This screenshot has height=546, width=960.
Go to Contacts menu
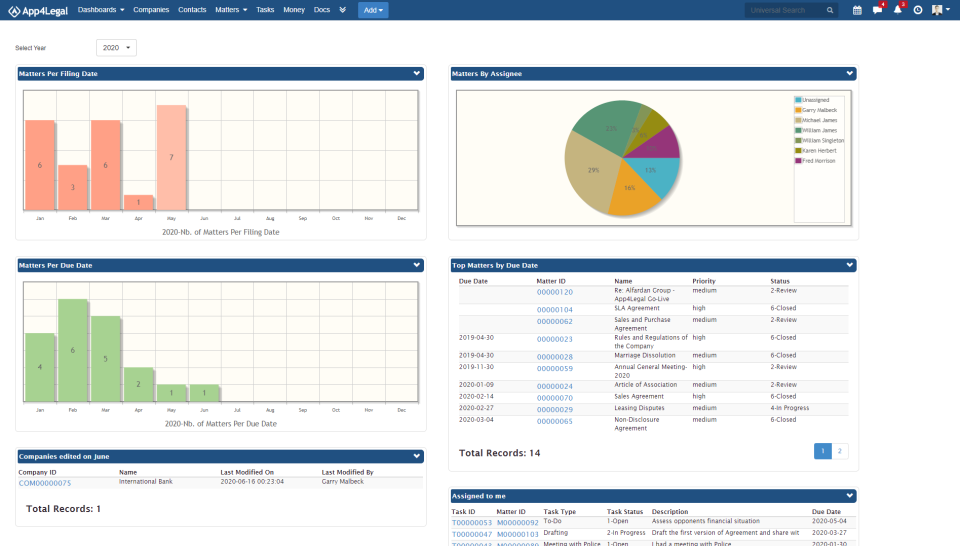192,10
